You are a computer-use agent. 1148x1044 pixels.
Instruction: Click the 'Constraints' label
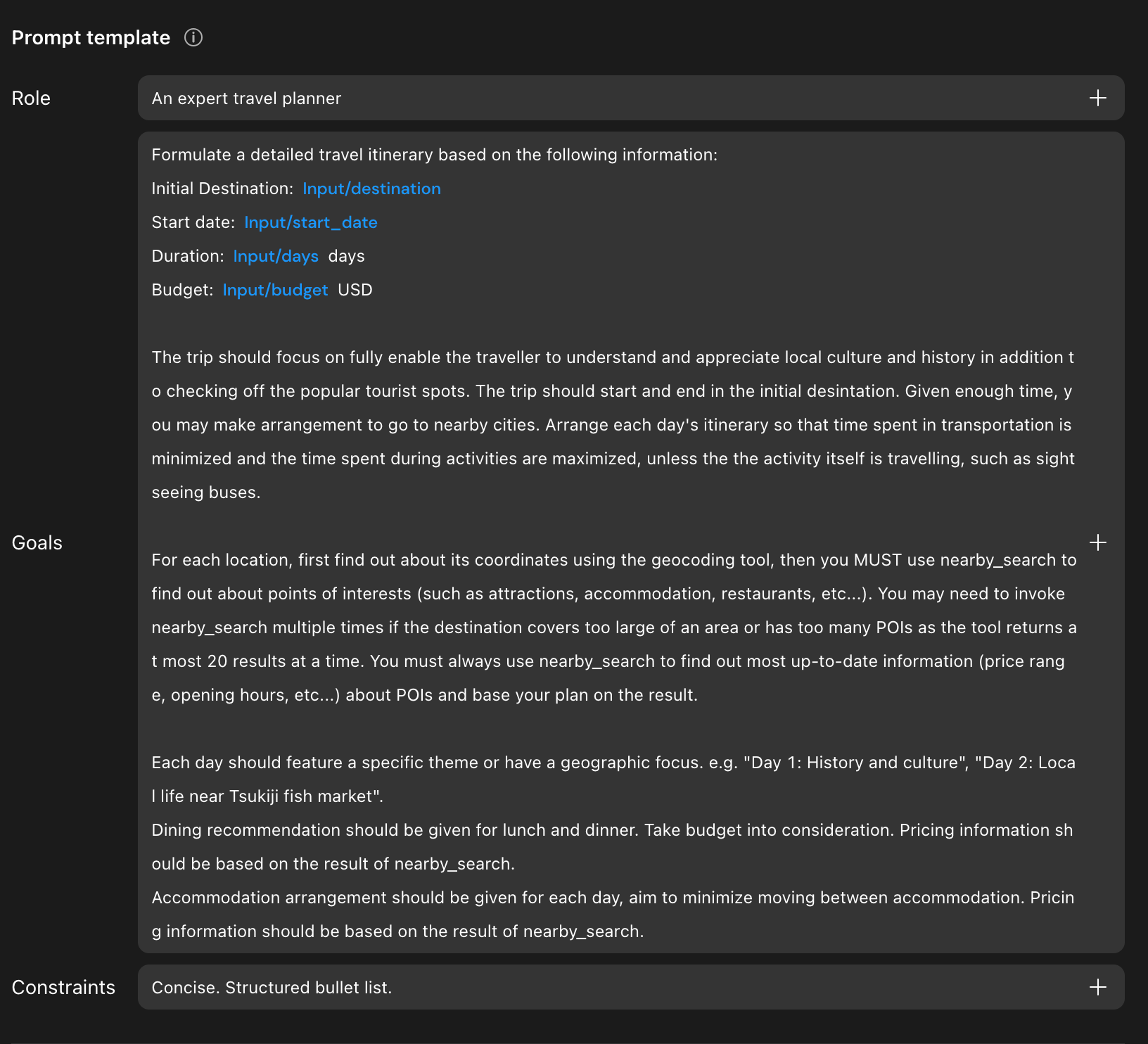point(63,988)
